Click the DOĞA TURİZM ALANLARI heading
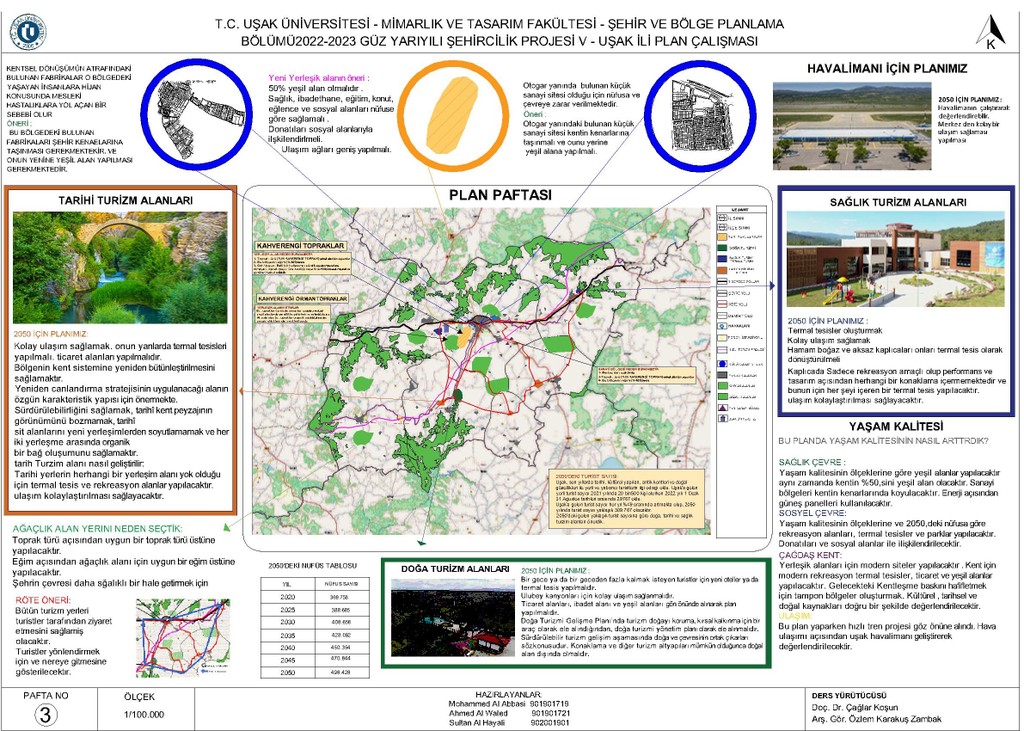 [x=455, y=569]
